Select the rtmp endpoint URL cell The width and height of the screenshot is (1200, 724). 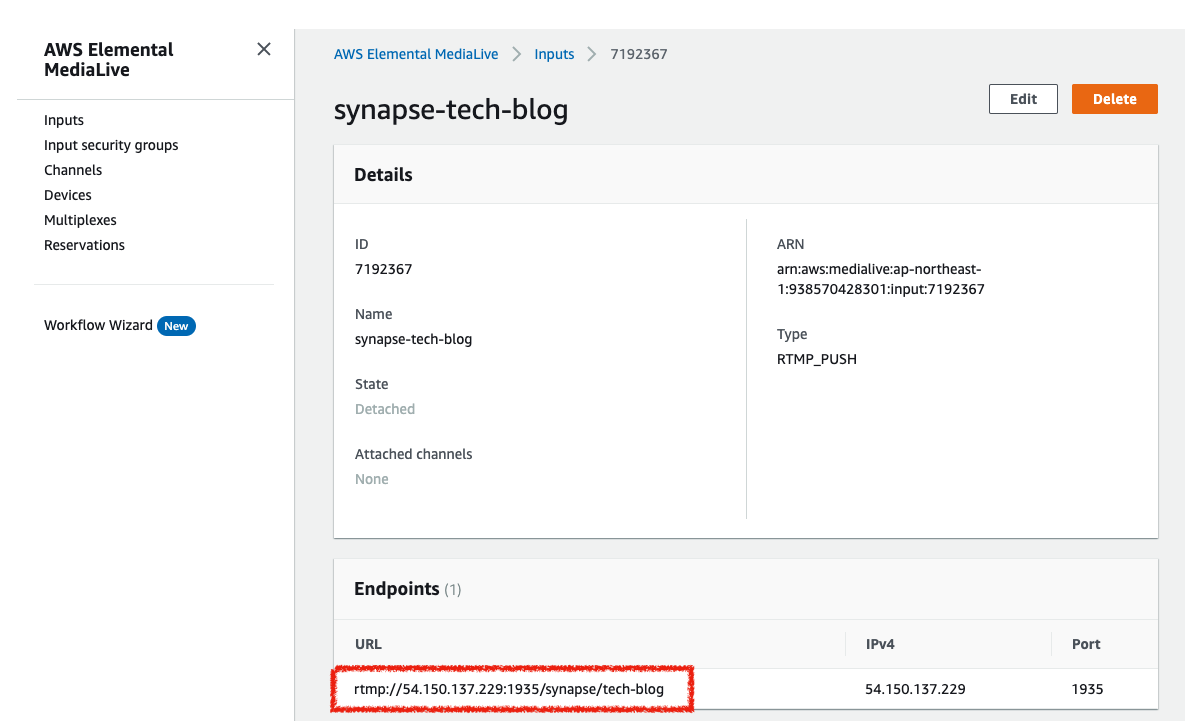[509, 689]
